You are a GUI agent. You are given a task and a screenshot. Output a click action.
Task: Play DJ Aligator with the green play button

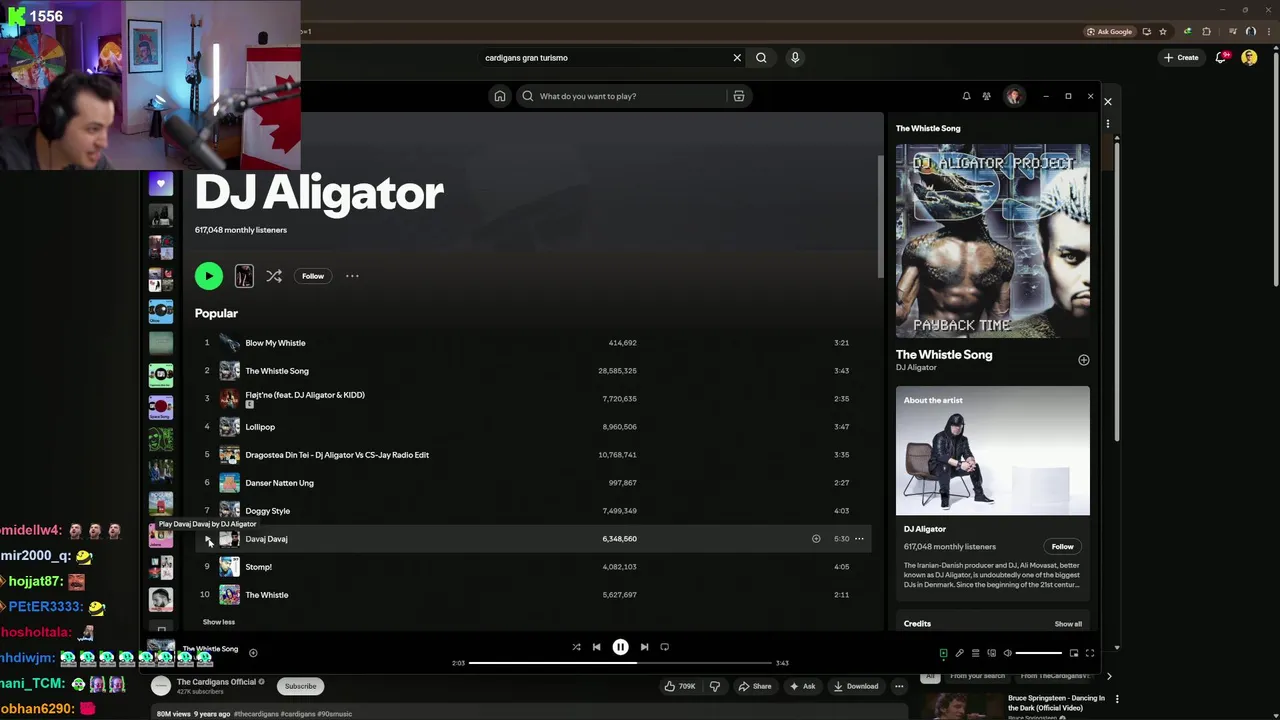tap(208, 276)
